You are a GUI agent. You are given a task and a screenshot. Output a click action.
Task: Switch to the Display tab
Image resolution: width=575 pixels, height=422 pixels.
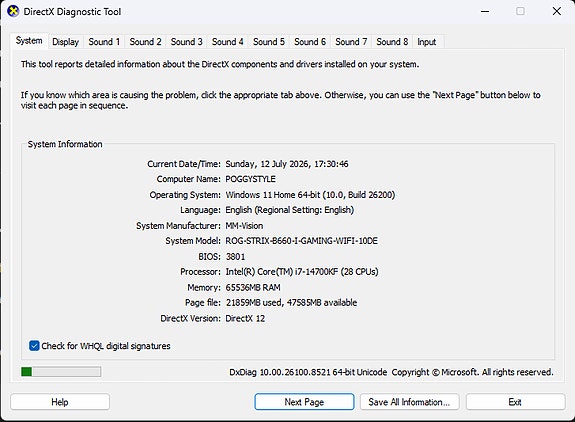(66, 42)
